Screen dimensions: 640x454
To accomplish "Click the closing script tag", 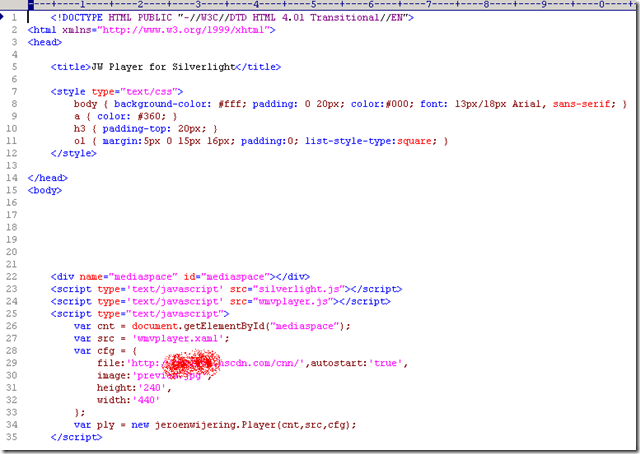I will pyautogui.click(x=76, y=437).
